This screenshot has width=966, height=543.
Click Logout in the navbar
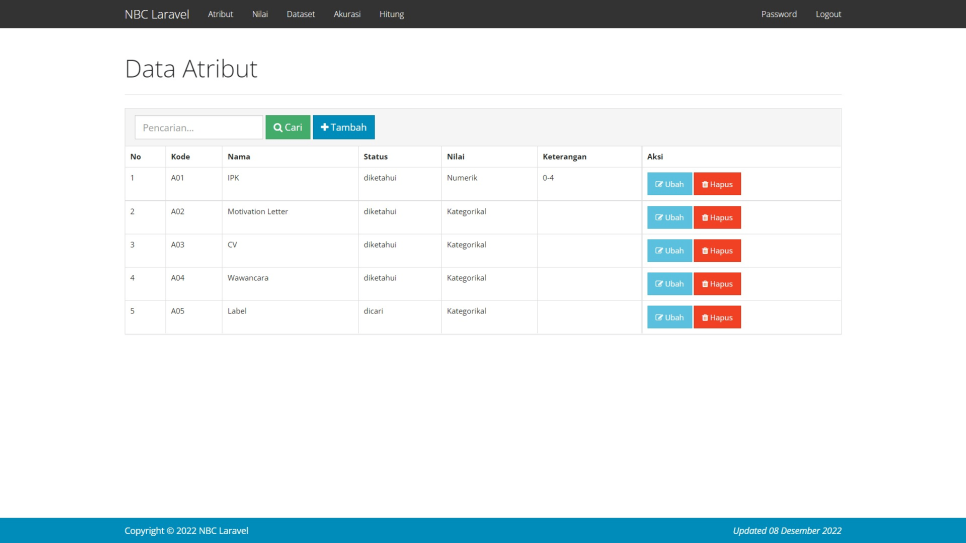(x=828, y=14)
